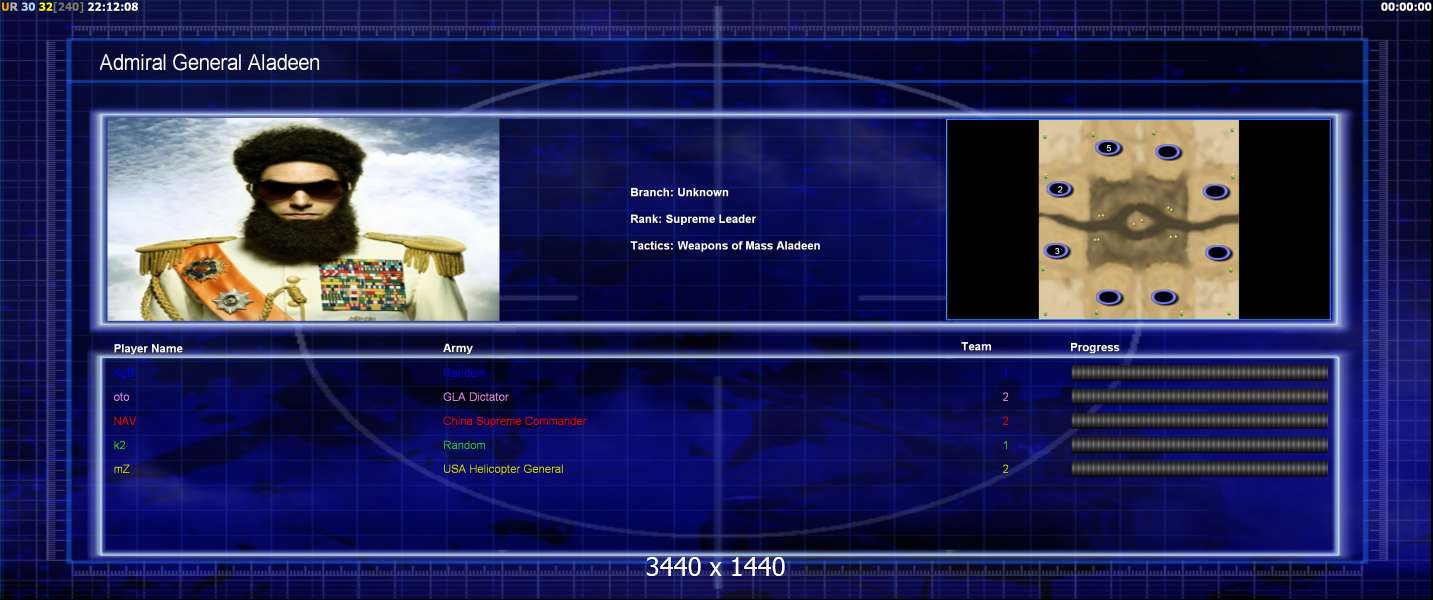Click the China Supreme Commander army entry
Screen dimensions: 1433x600
pos(515,421)
